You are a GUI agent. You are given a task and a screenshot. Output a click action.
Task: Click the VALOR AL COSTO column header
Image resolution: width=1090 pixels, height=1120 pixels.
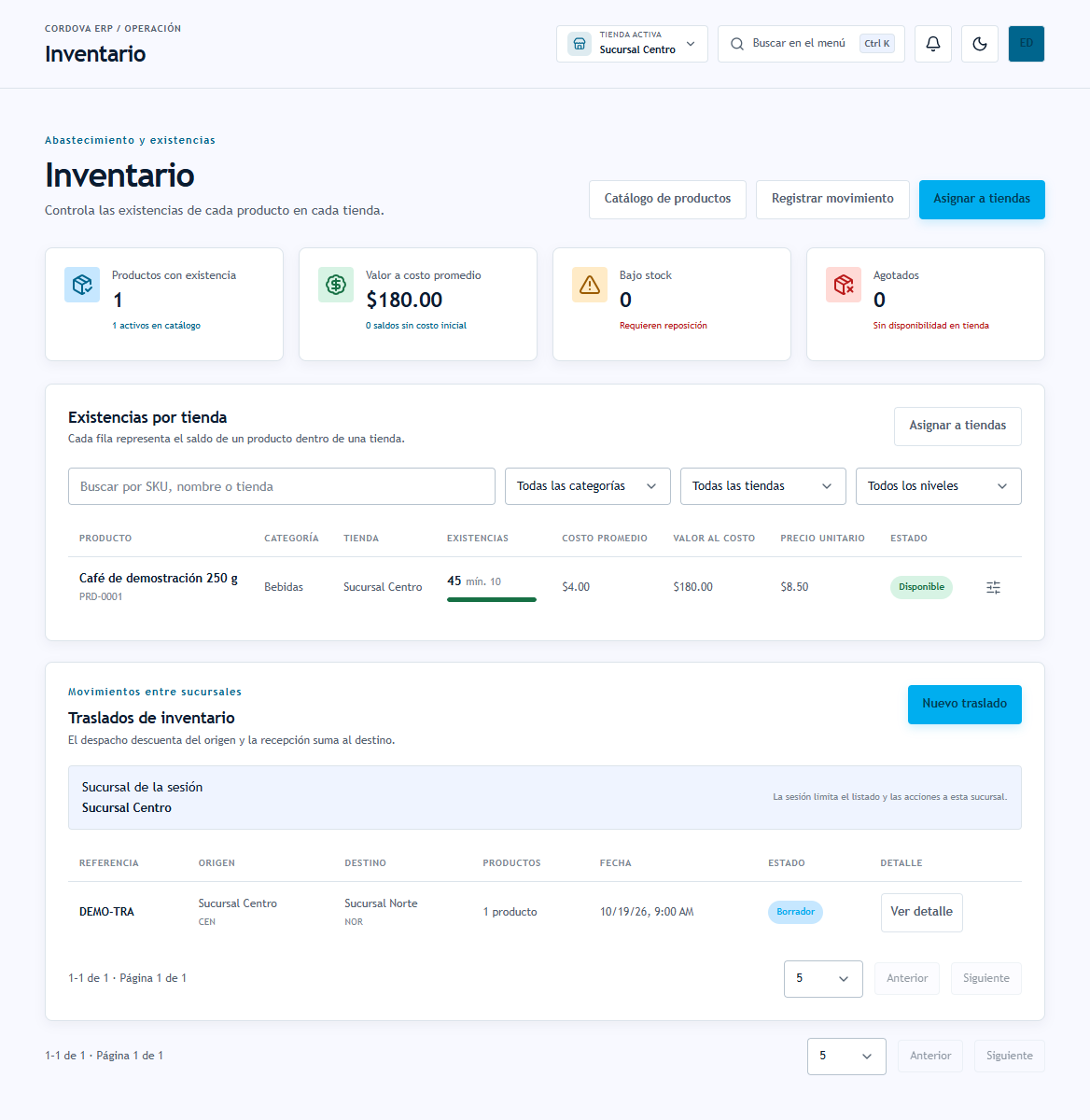click(x=714, y=539)
